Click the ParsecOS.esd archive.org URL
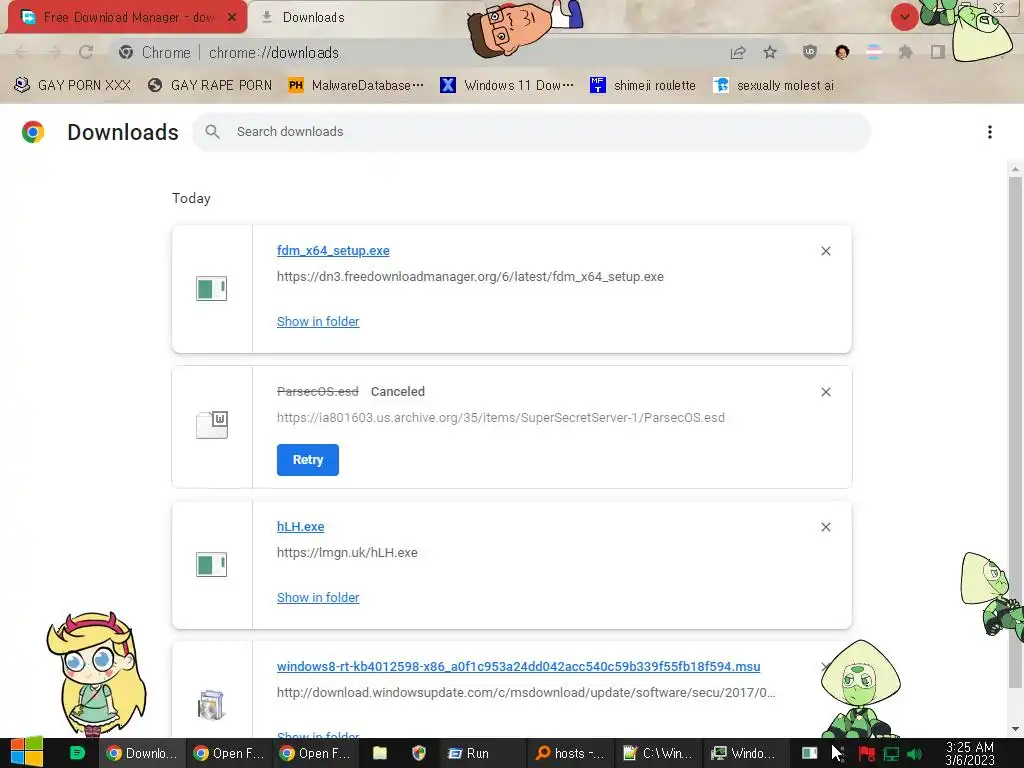1024x768 pixels. click(x=501, y=417)
